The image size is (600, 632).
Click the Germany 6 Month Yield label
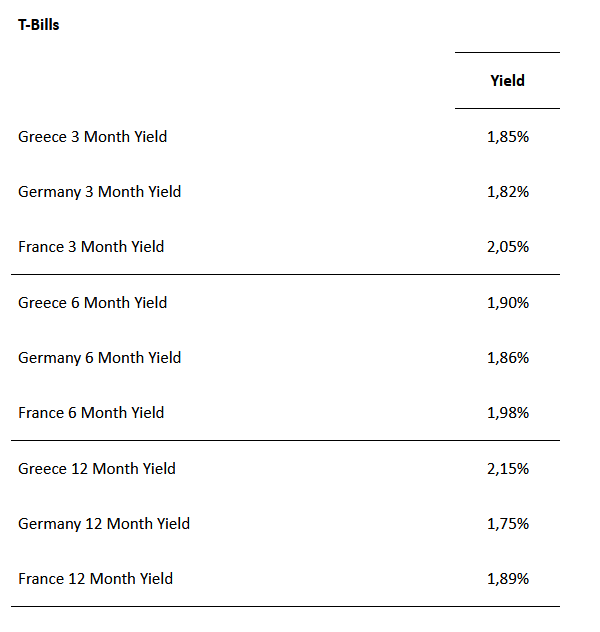[99, 358]
